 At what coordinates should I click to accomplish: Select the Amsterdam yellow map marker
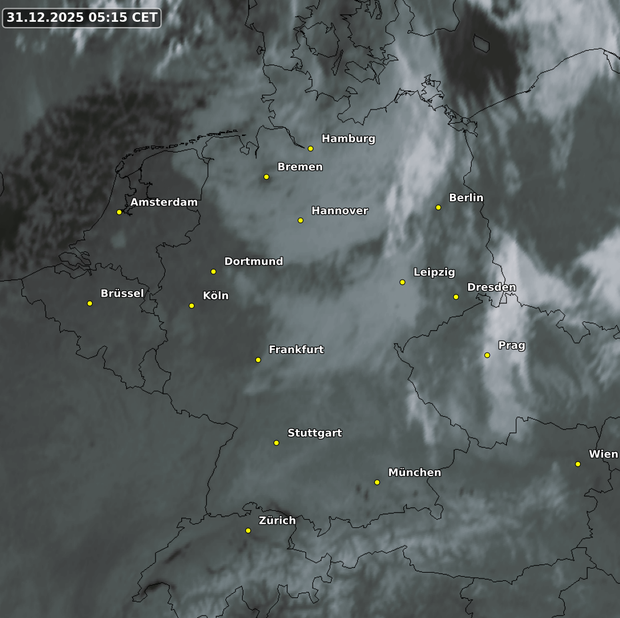pyautogui.click(x=119, y=212)
